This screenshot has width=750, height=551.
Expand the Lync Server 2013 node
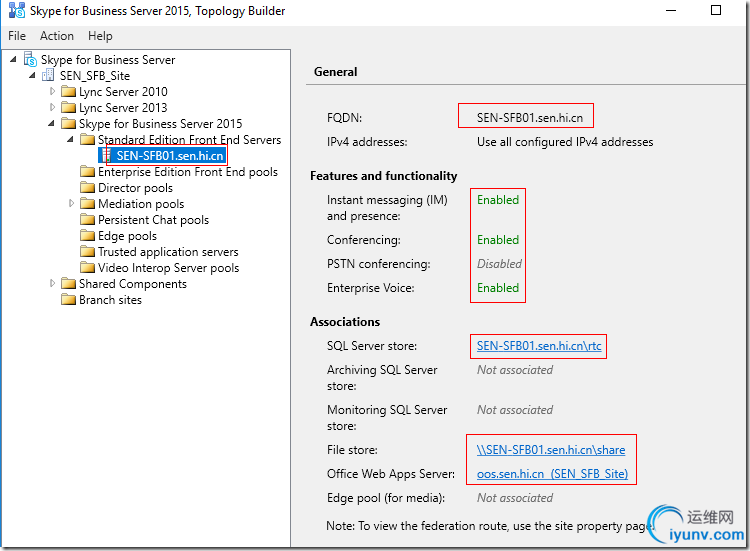pos(52,107)
